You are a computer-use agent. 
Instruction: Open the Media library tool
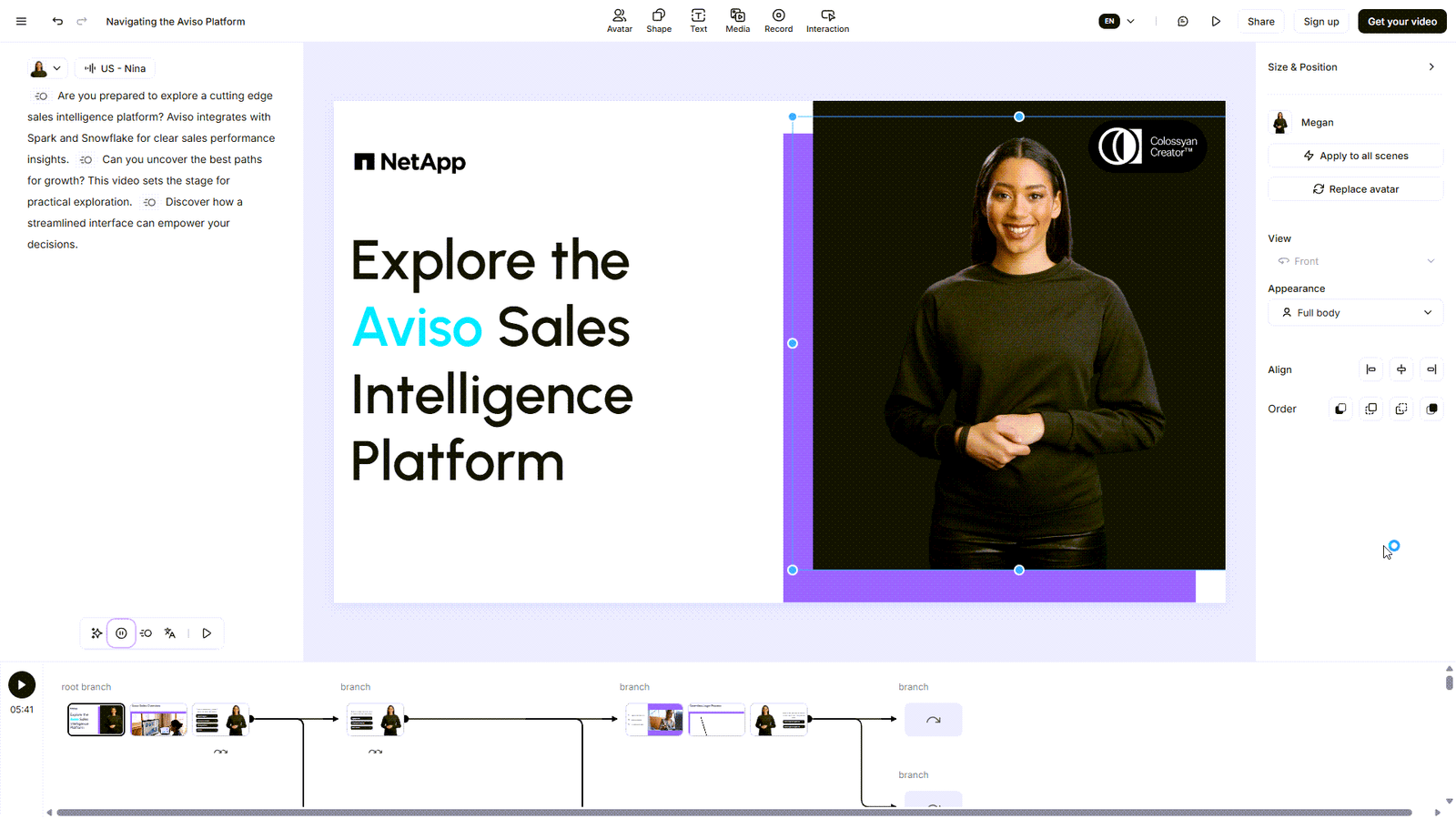[737, 21]
